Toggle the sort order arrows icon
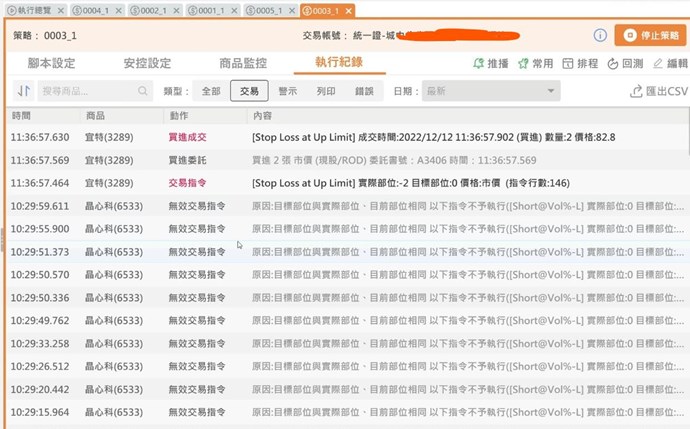Viewport: 690px width, 429px height. [x=22, y=91]
